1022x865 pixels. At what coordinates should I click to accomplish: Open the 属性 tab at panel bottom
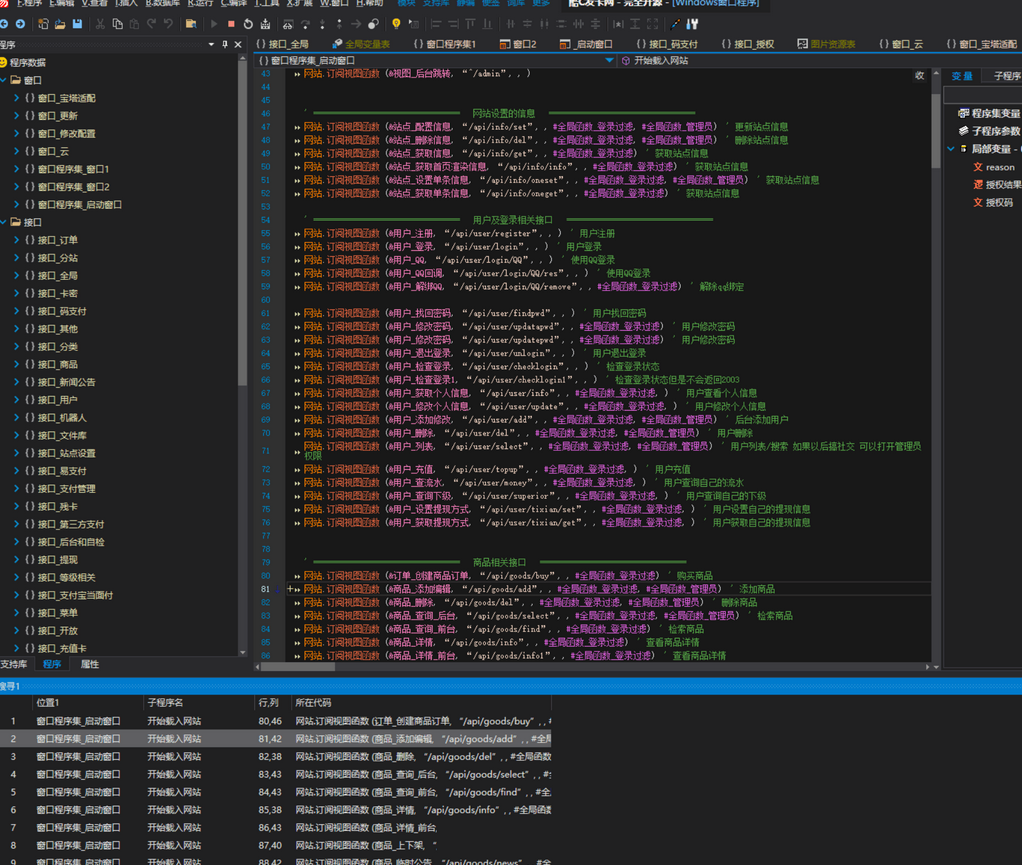click(x=89, y=664)
